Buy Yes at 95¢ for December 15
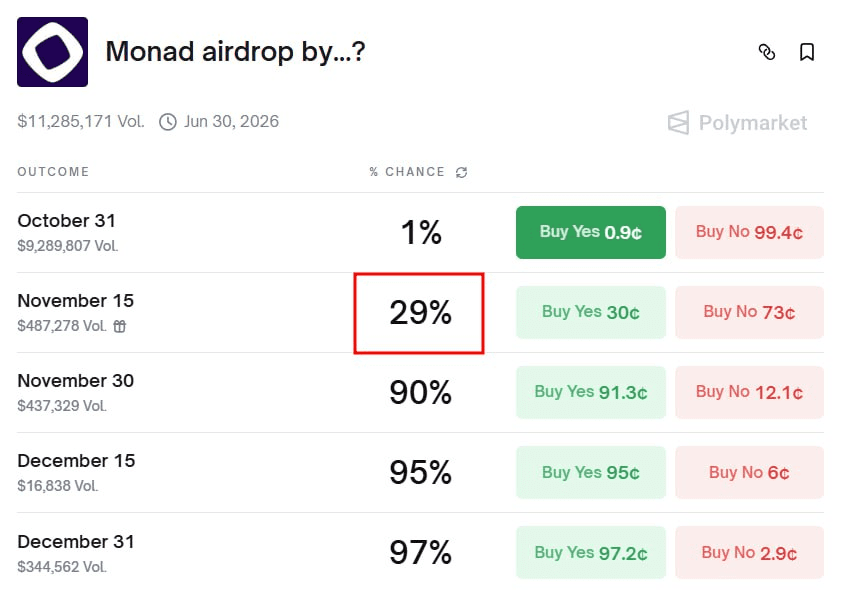 (x=590, y=472)
